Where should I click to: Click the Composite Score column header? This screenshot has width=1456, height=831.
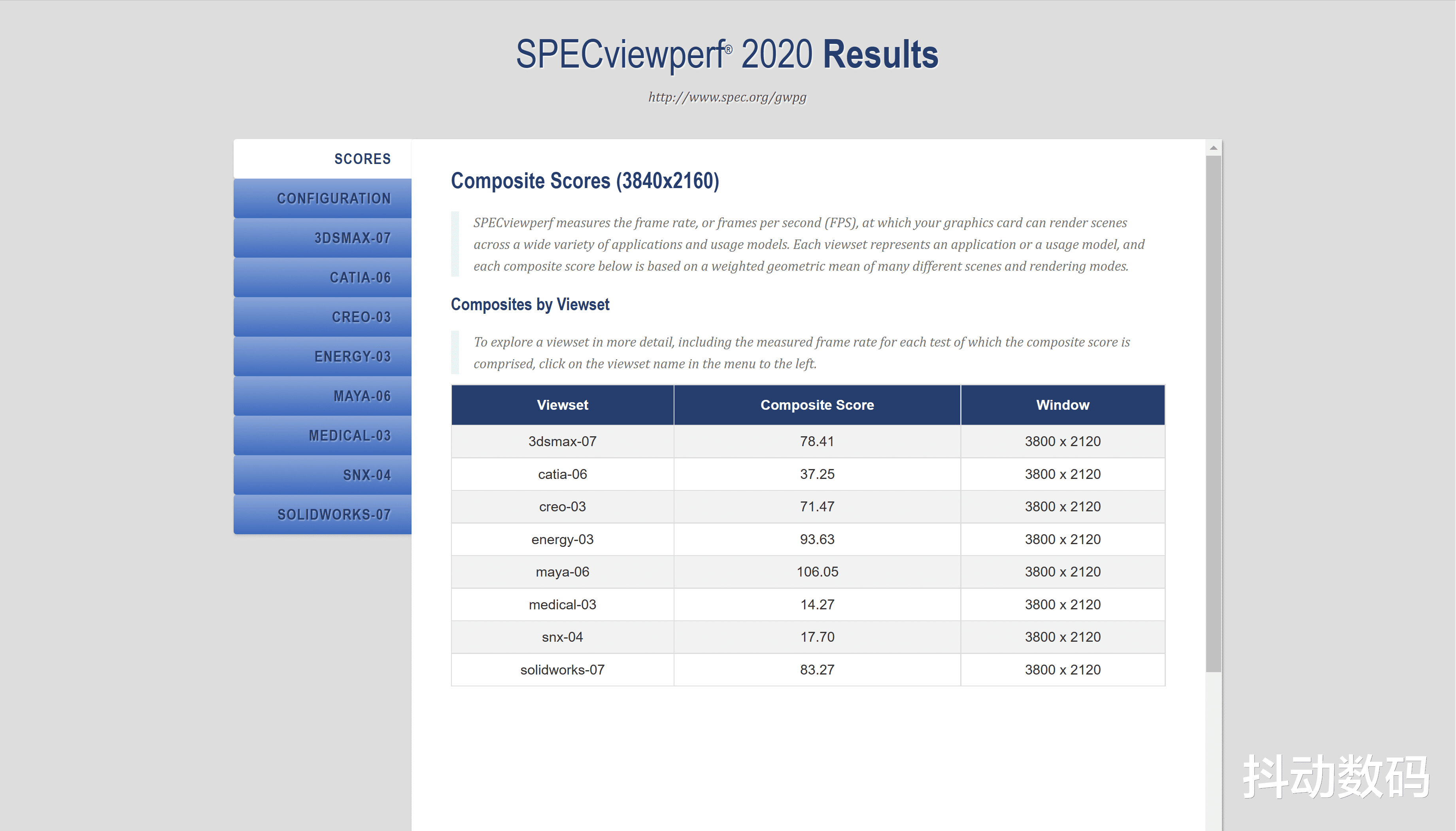click(817, 405)
